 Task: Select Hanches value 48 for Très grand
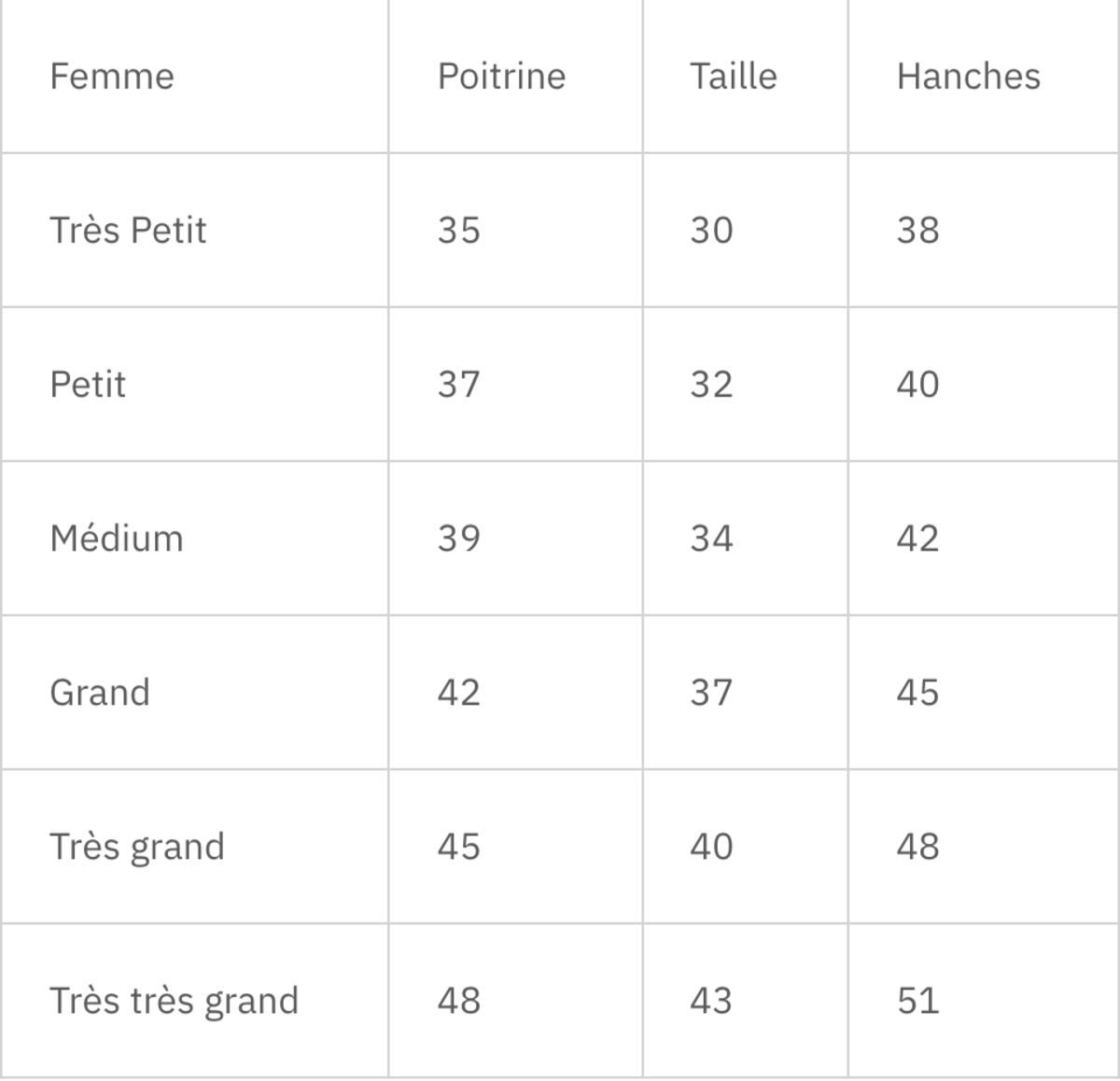[x=917, y=847]
